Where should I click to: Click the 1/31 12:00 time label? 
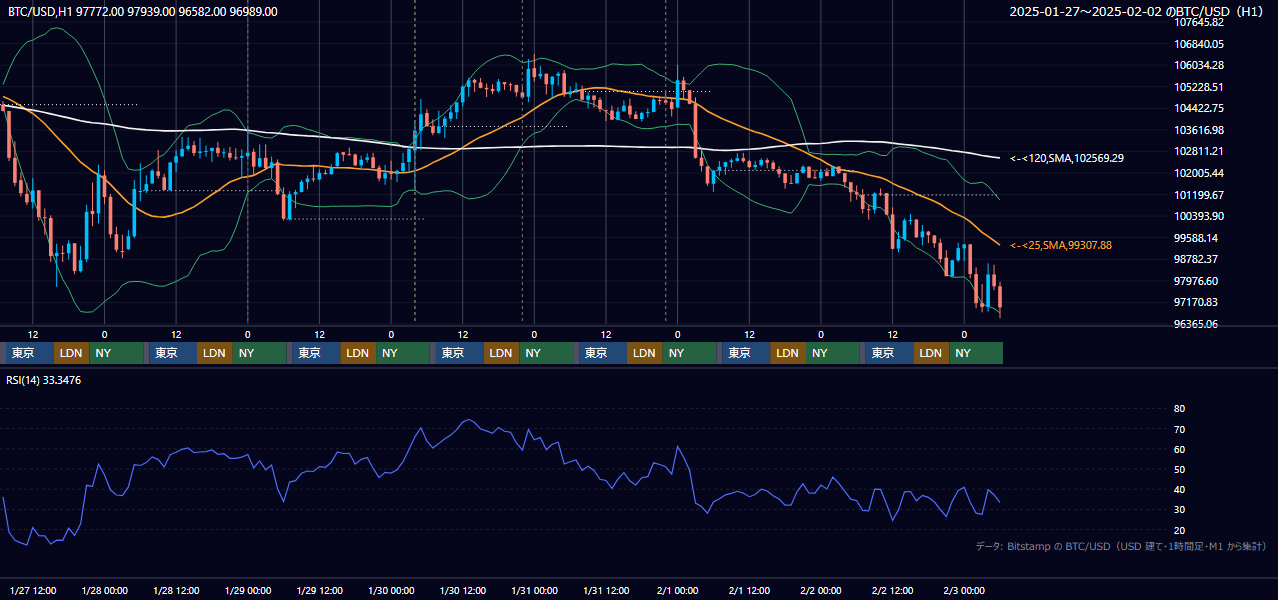(x=606, y=590)
